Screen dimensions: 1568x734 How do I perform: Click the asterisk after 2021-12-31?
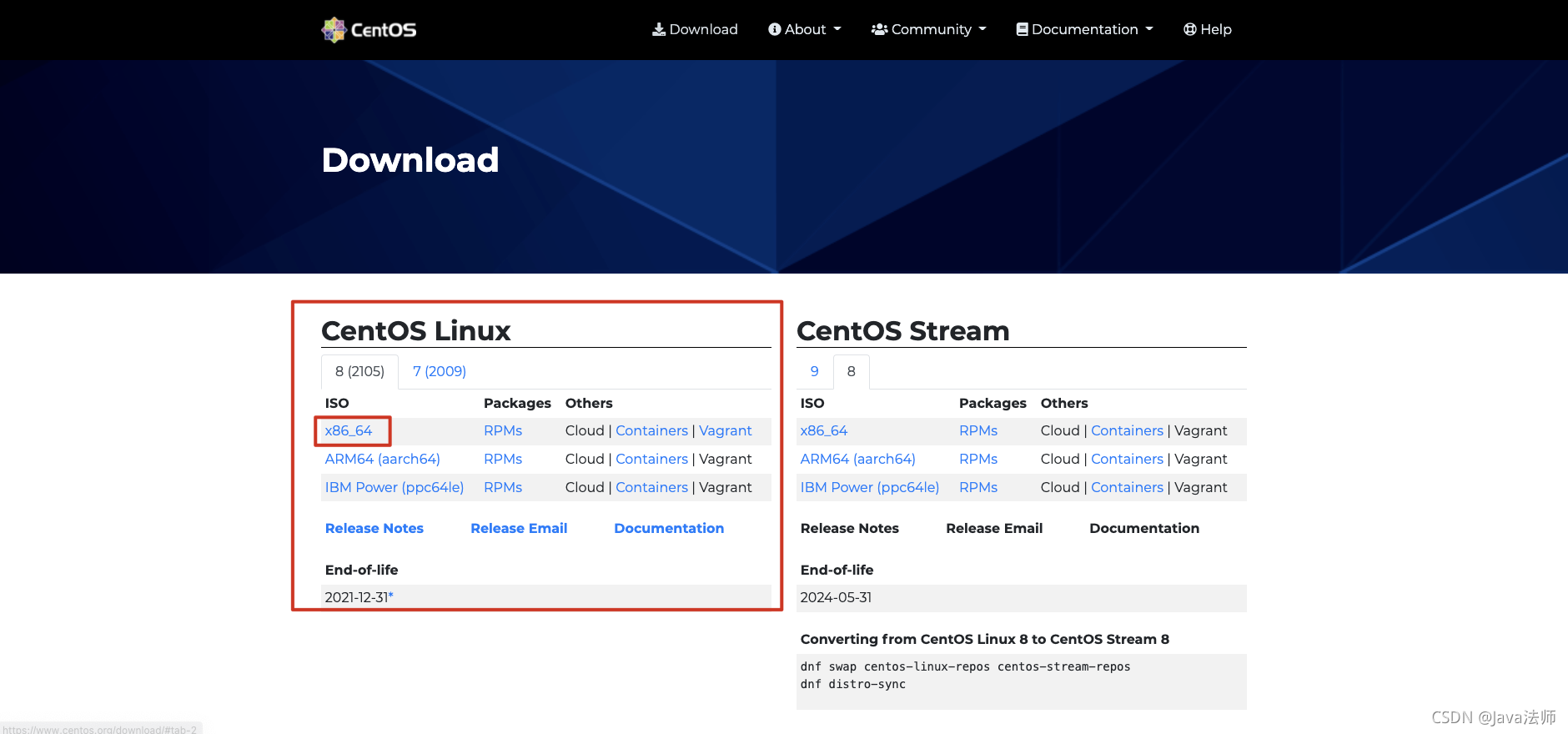pos(390,596)
